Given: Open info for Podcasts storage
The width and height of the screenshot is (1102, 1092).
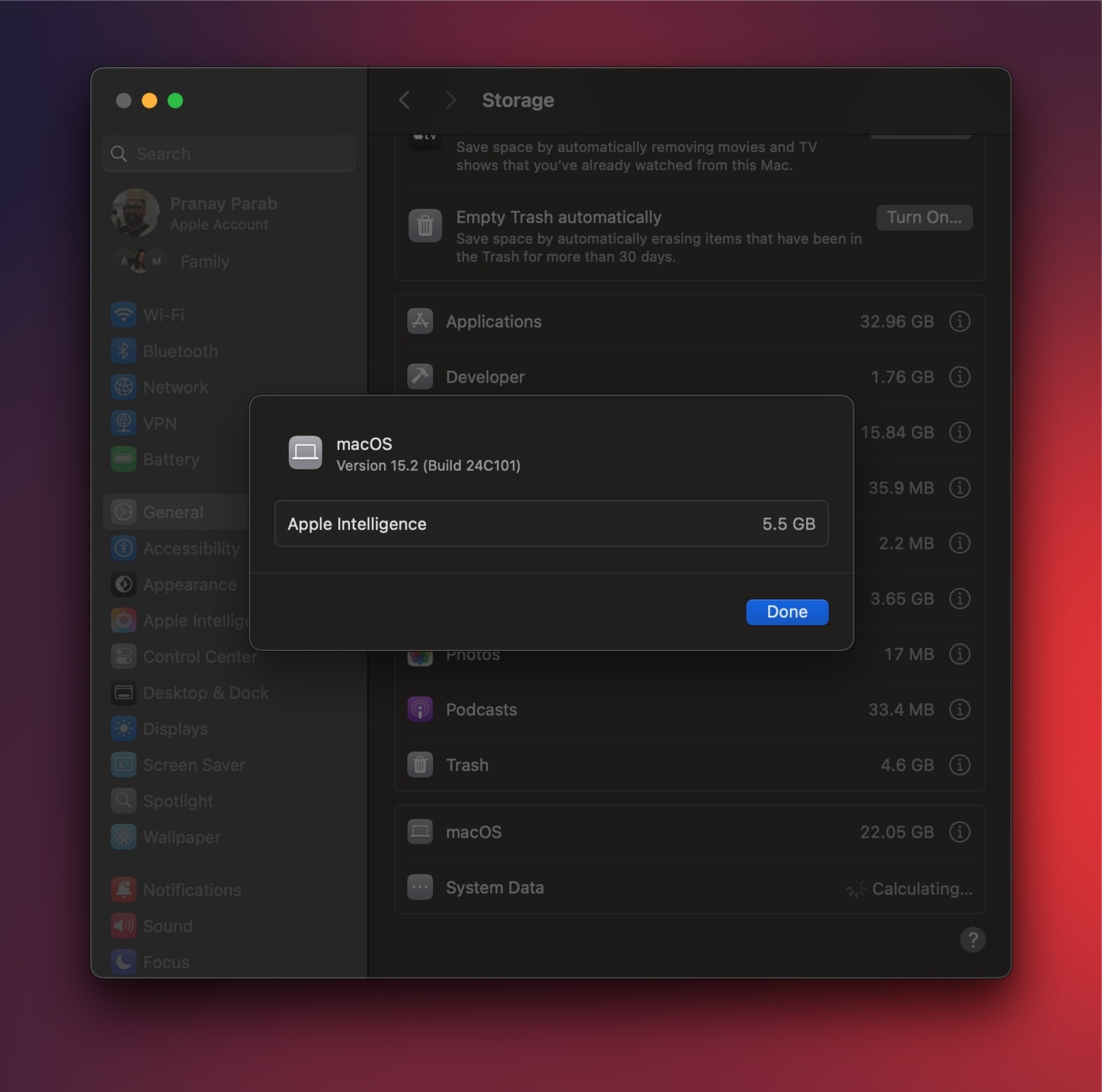Looking at the screenshot, I should click(x=959, y=709).
